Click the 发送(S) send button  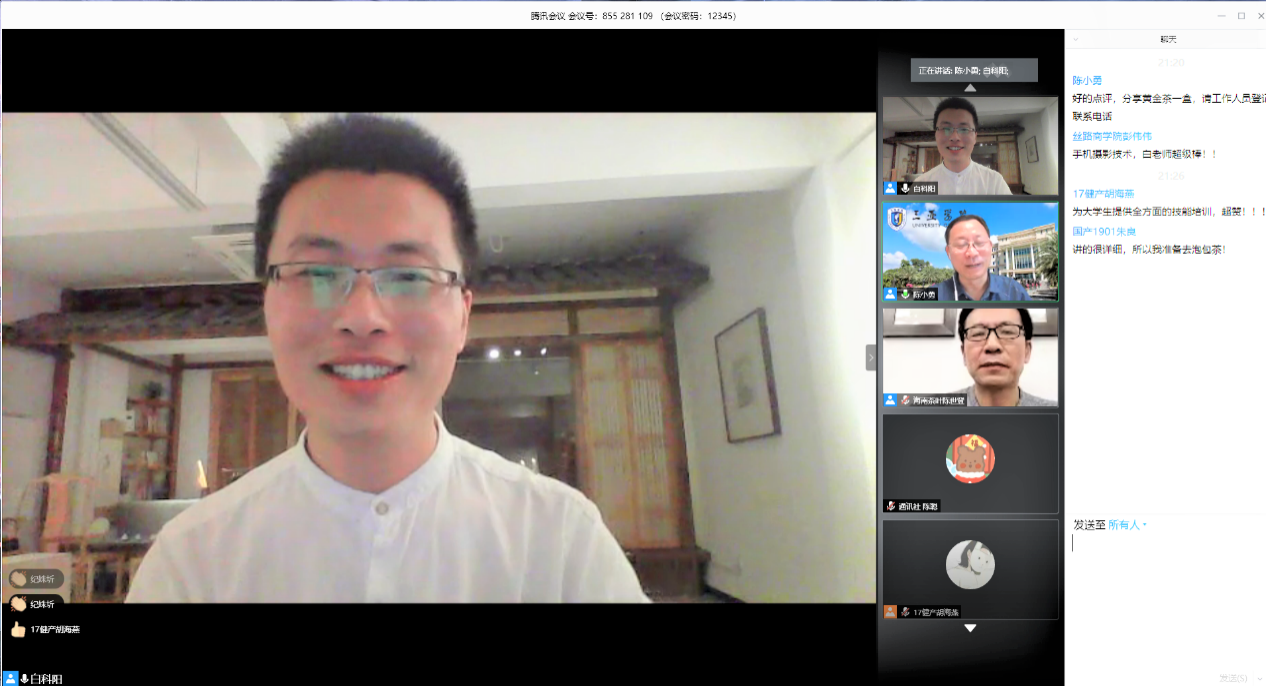point(1232,678)
